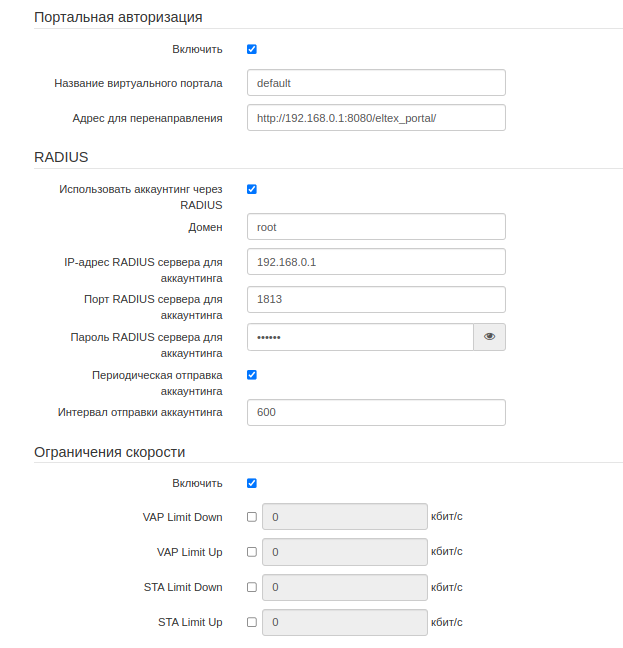Show the RADIUS password with eye icon
Image resolution: width=623 pixels, height=648 pixels.
click(489, 337)
